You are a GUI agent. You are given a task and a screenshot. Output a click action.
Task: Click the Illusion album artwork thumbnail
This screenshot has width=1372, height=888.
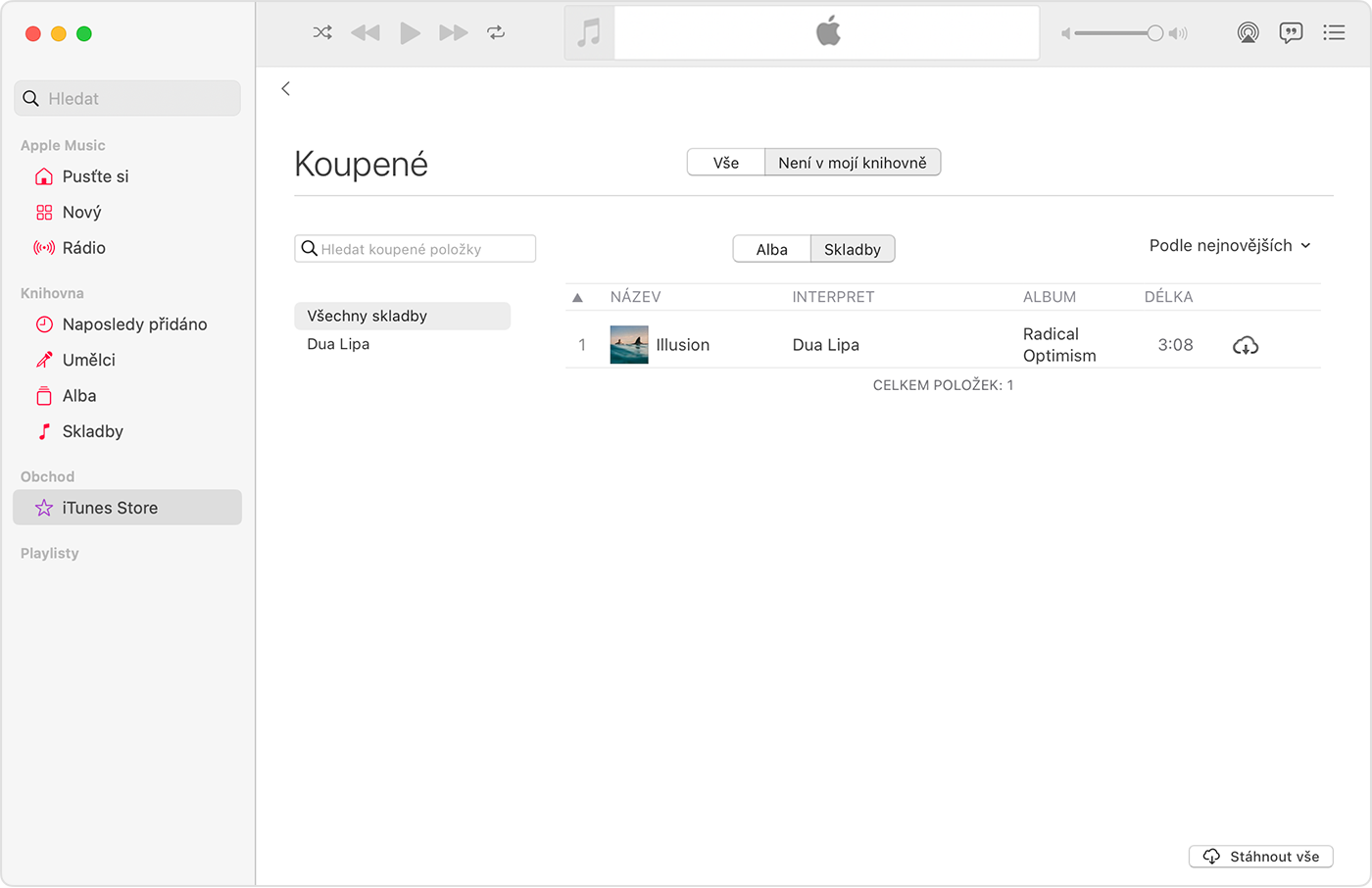point(629,345)
